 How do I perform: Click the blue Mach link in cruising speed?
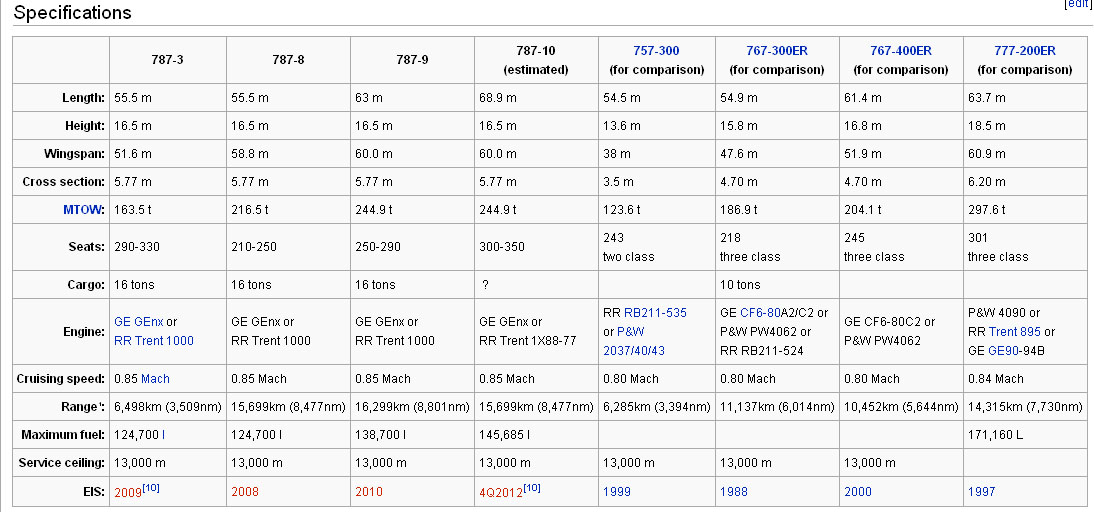(155, 379)
